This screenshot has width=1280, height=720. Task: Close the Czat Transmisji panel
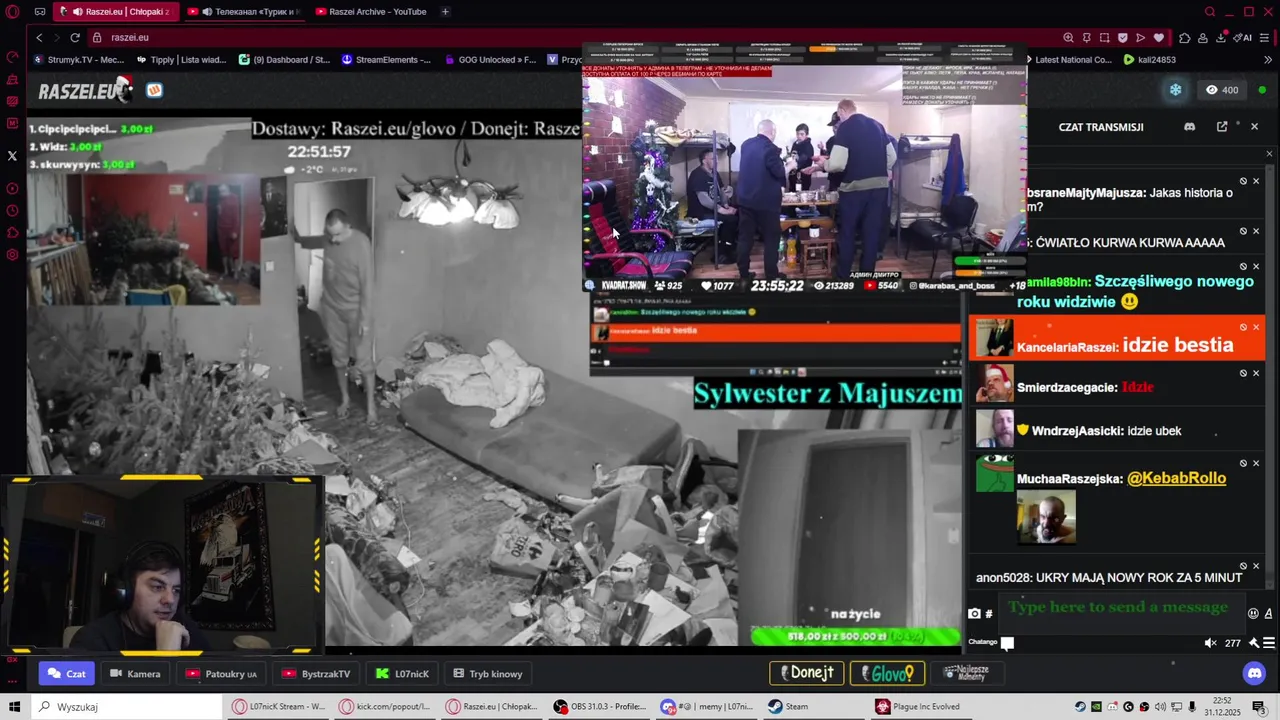pyautogui.click(x=1254, y=127)
